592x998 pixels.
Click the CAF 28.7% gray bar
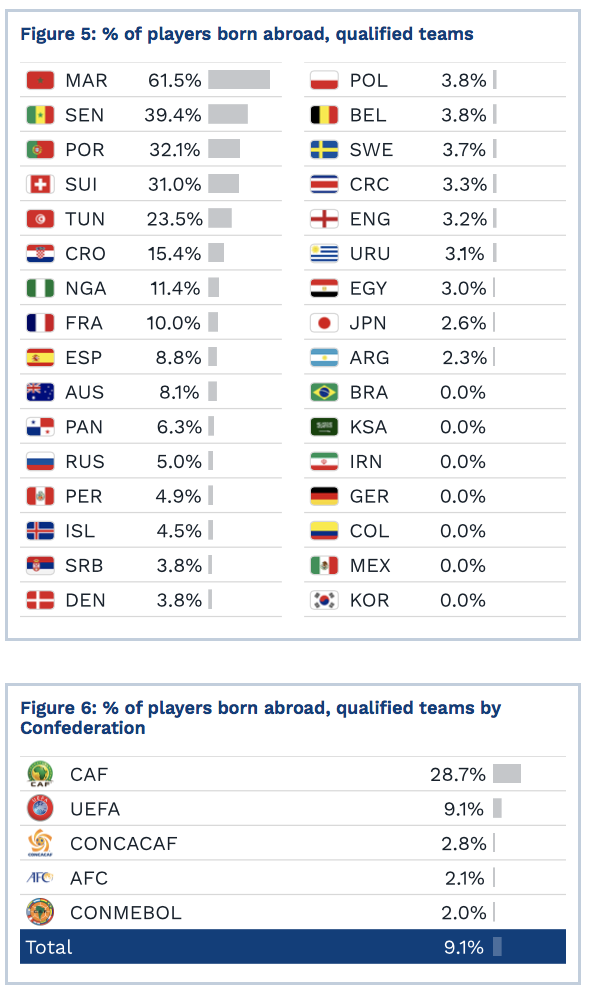point(507,773)
